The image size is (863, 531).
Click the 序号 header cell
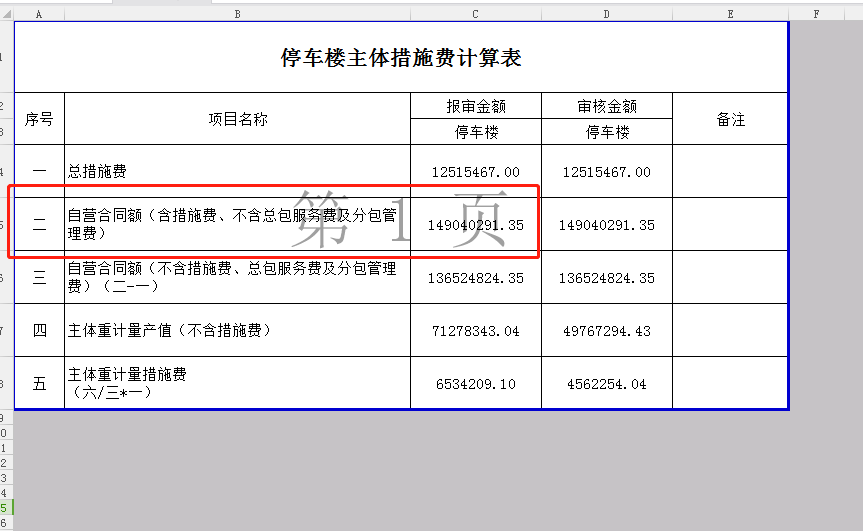pyautogui.click(x=39, y=119)
